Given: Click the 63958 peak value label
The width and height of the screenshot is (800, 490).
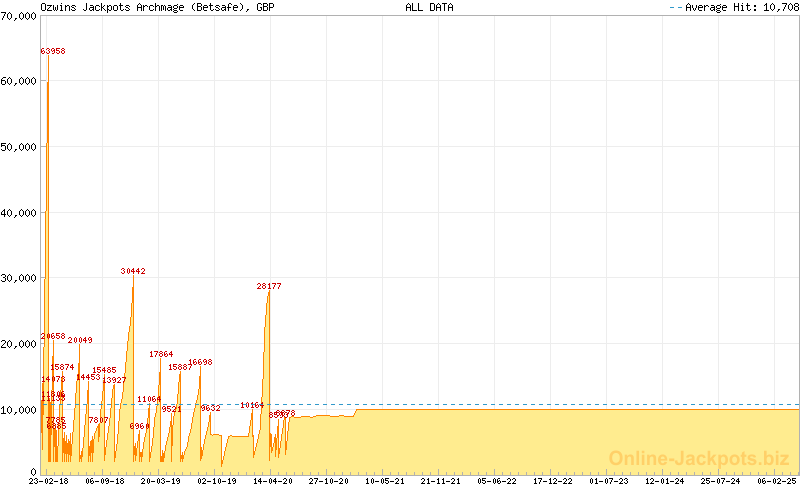Looking at the screenshot, I should tap(53, 50).
